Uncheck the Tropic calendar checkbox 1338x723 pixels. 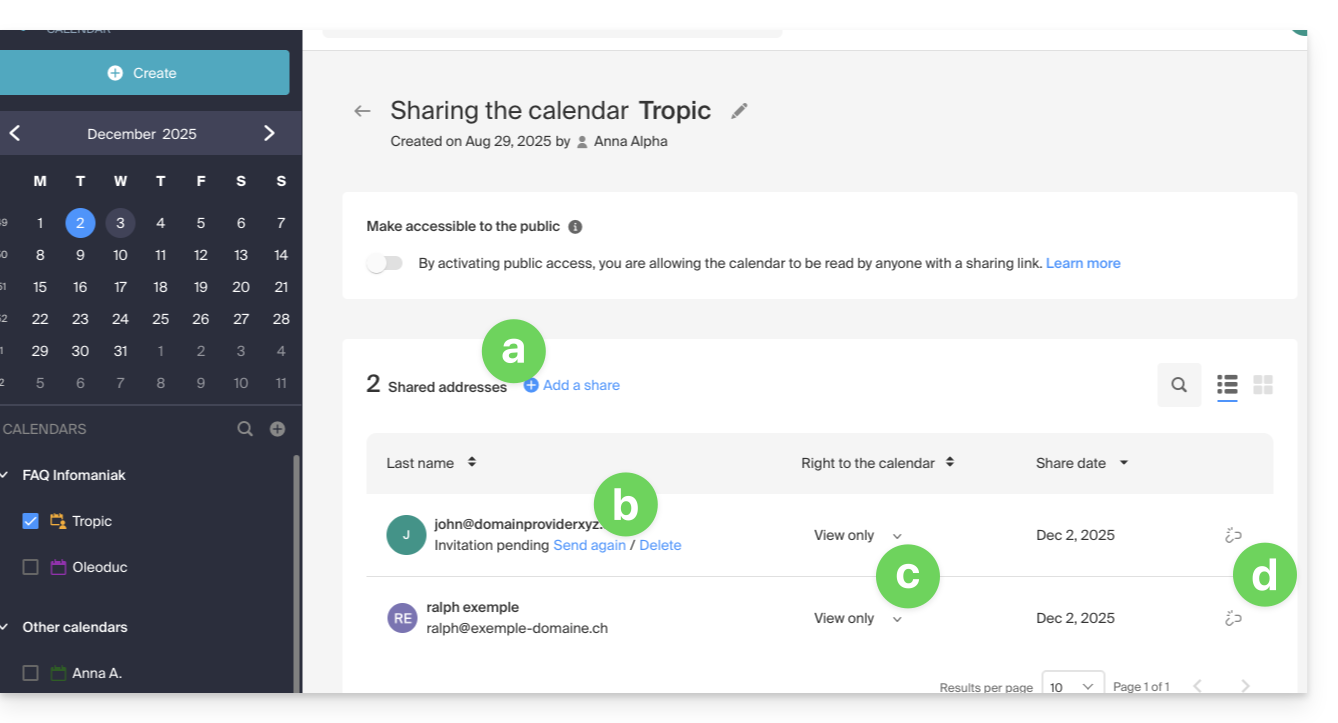coord(30,521)
